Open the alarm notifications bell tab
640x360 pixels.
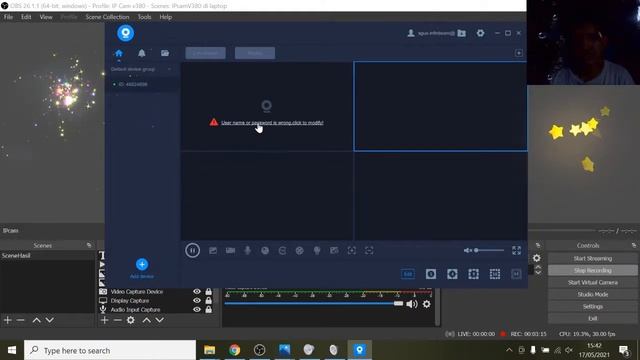click(142, 53)
